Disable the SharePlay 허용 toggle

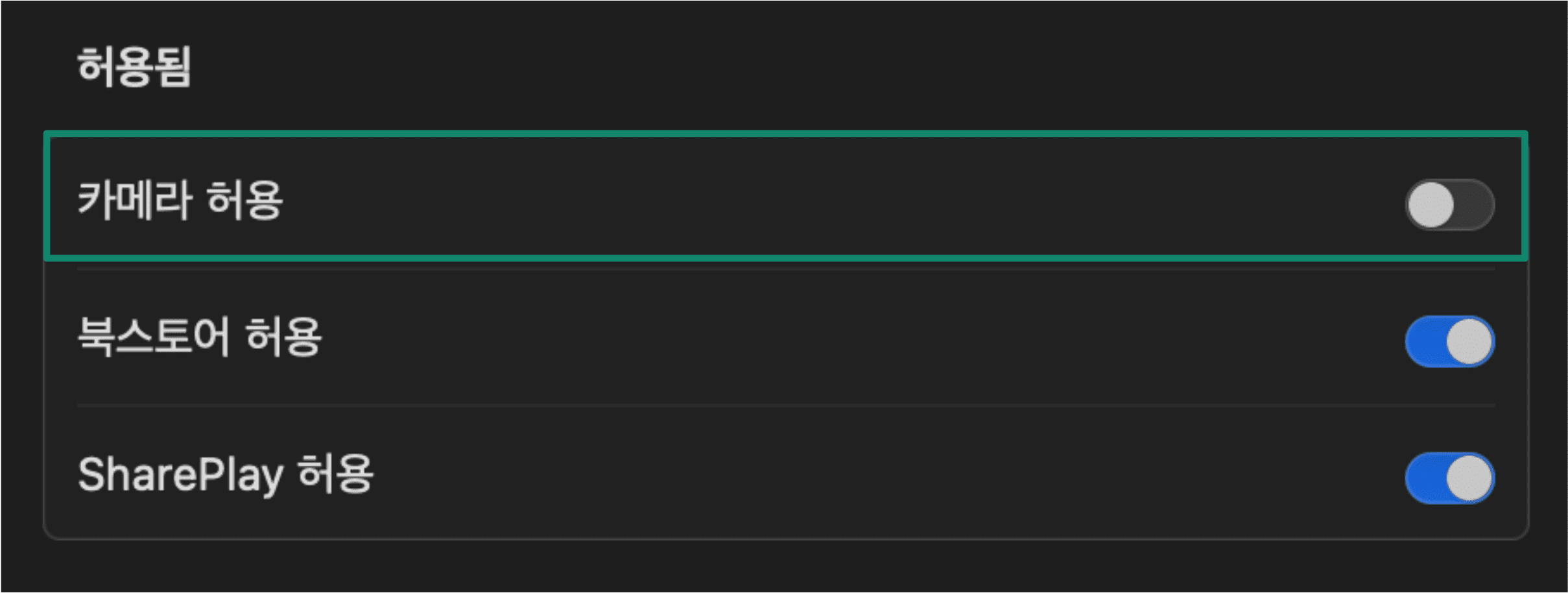pos(1449,478)
